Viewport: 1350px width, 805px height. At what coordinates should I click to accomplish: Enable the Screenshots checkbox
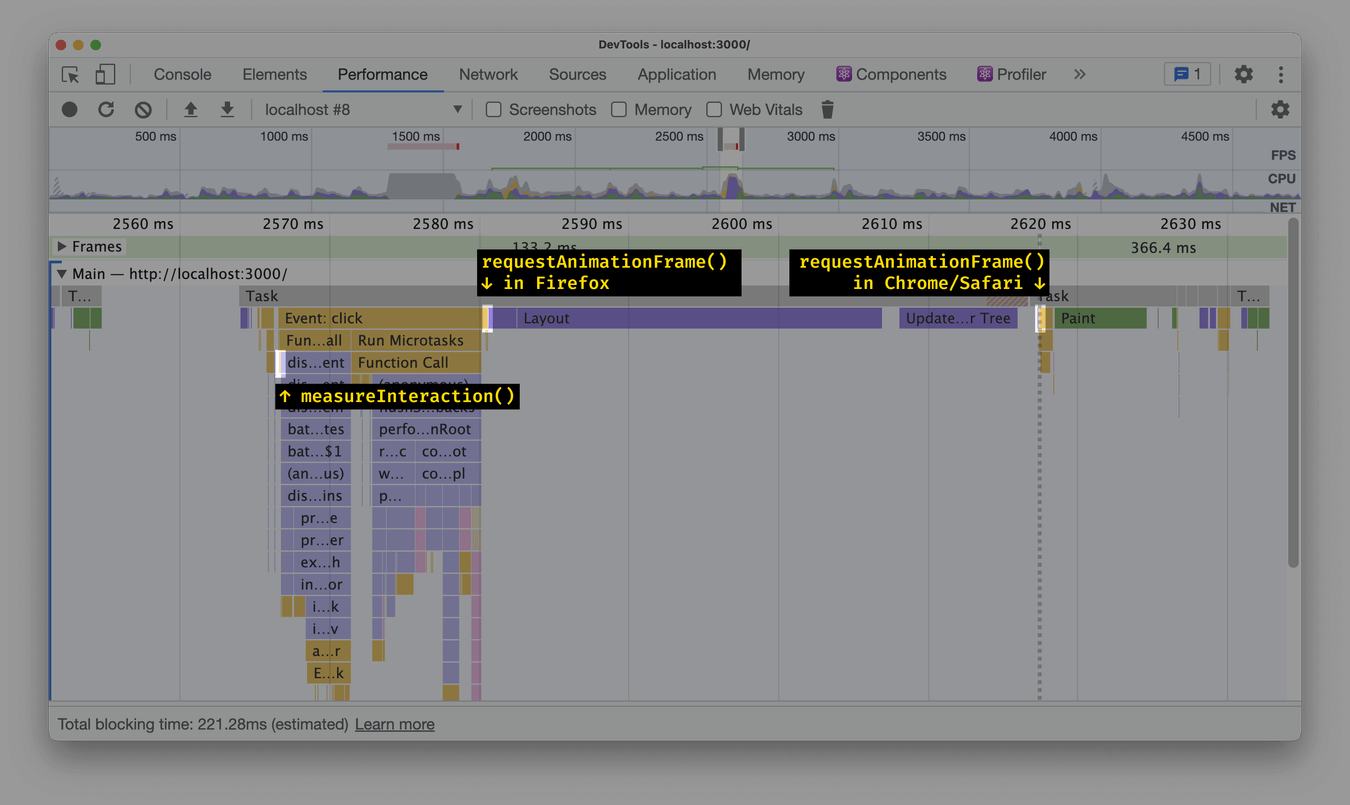click(493, 109)
